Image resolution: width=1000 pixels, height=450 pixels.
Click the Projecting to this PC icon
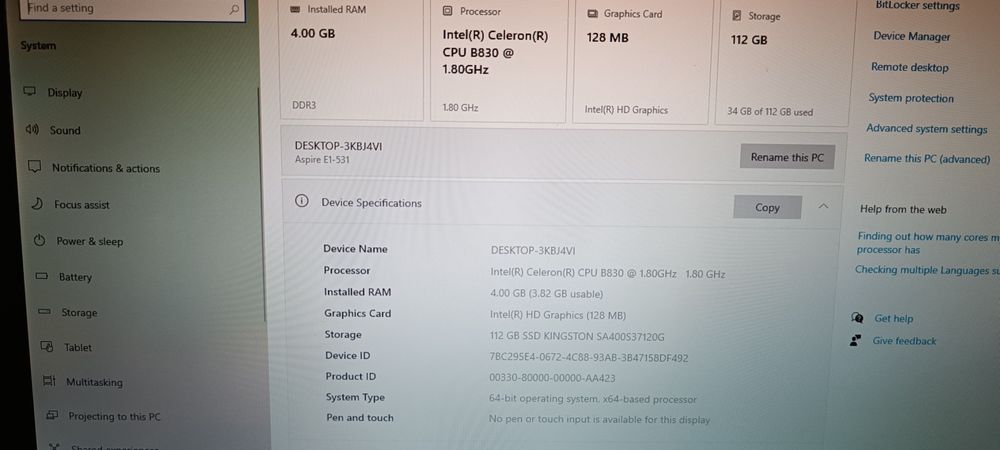[52, 415]
